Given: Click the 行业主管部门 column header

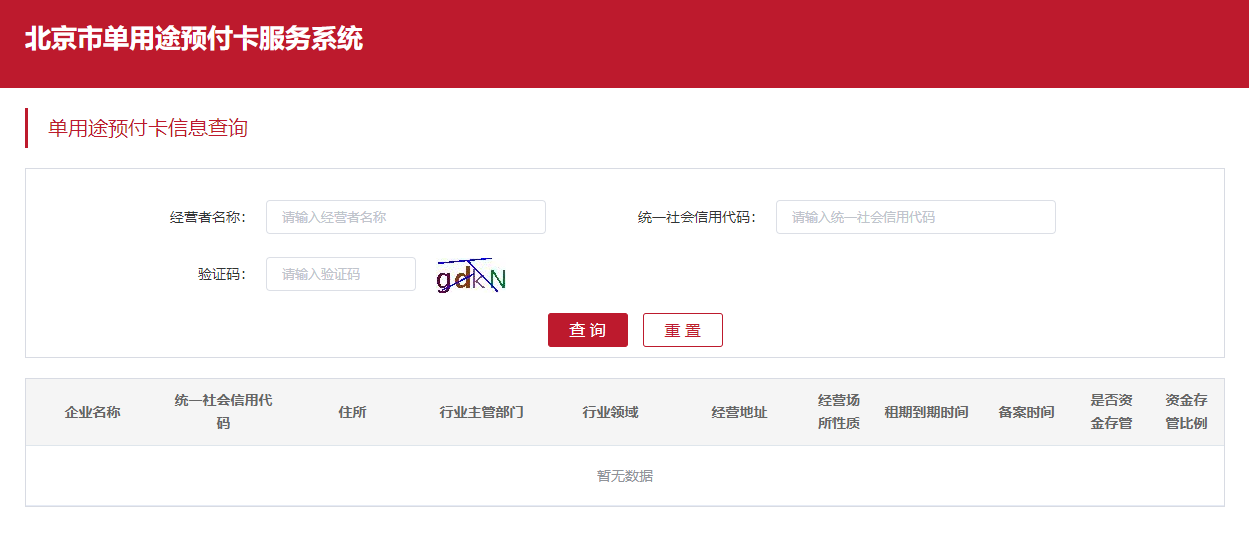Looking at the screenshot, I should click(x=481, y=412).
